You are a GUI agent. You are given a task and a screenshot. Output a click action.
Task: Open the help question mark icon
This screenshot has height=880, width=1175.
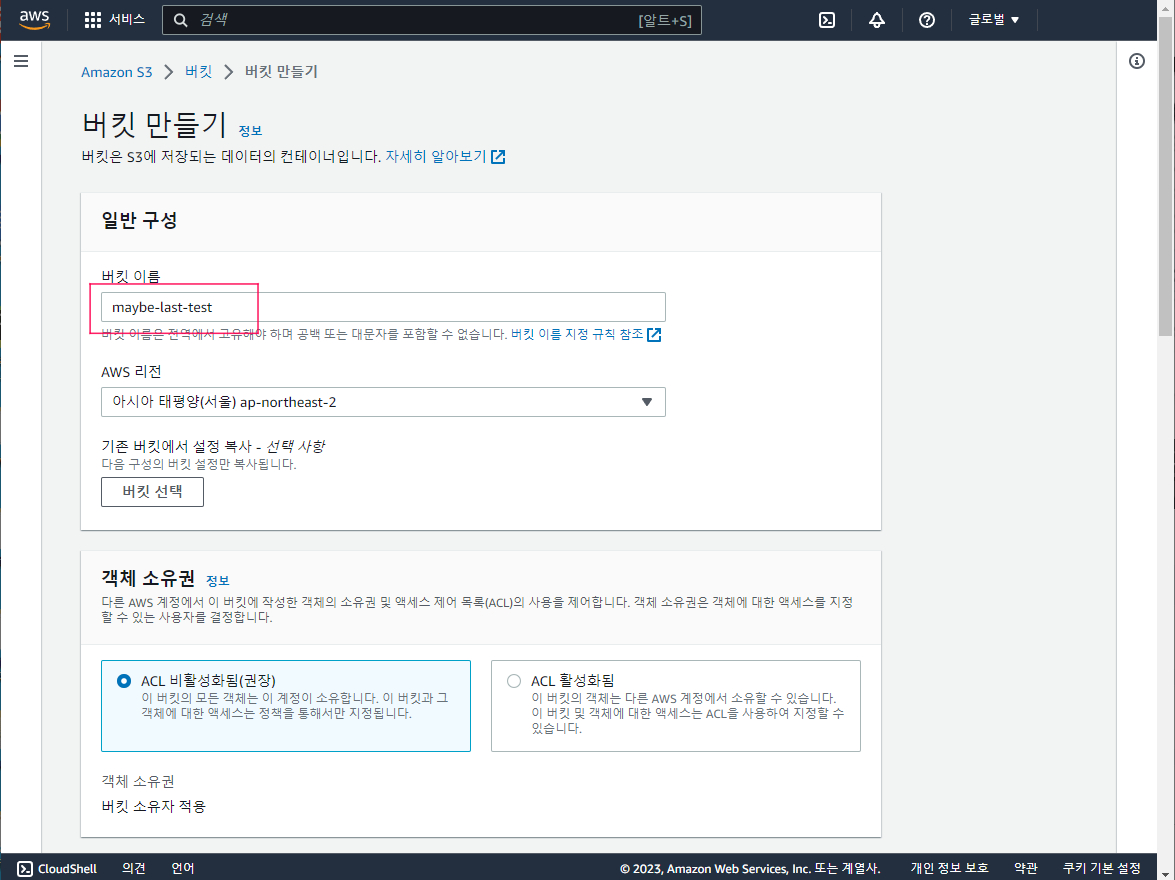click(927, 20)
